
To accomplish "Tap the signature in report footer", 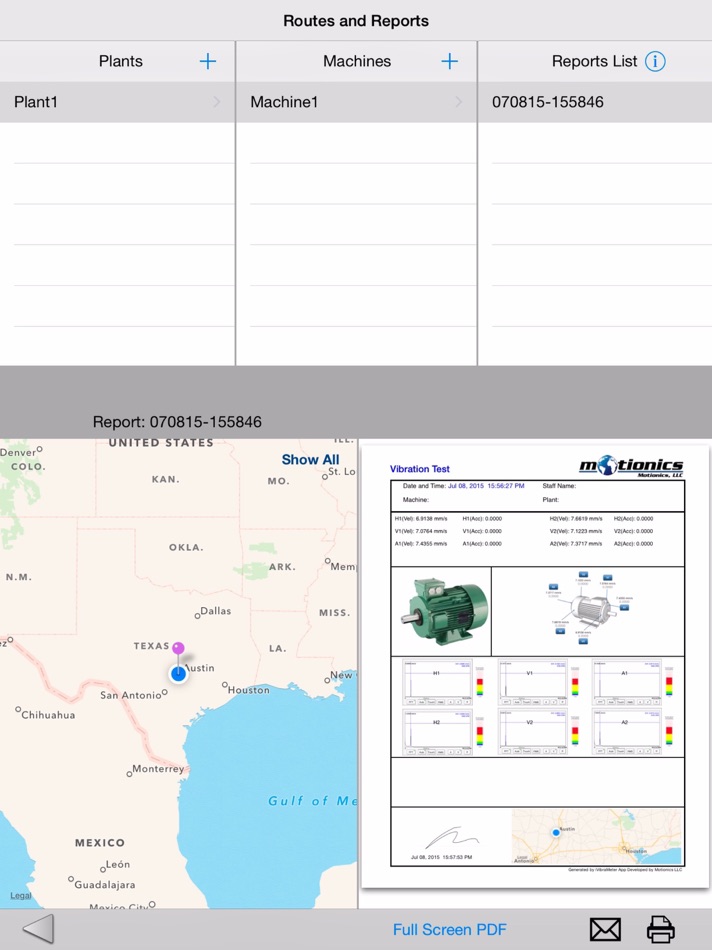I will tap(452, 837).
